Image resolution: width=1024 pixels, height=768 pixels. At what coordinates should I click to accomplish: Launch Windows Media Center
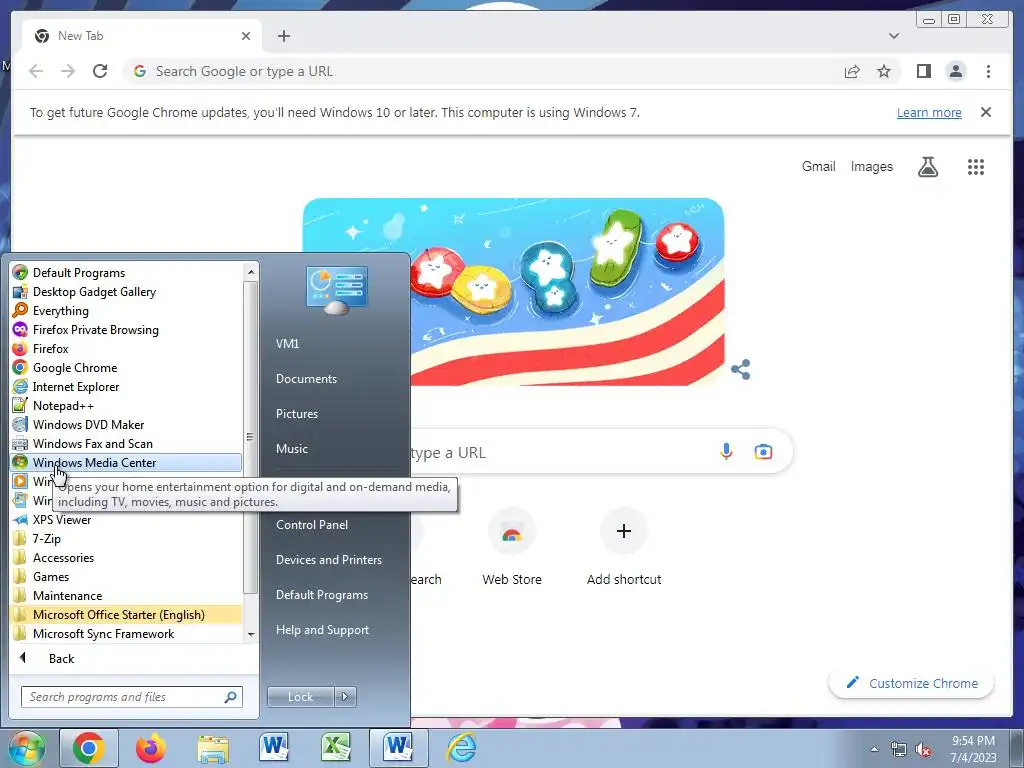coord(127,462)
